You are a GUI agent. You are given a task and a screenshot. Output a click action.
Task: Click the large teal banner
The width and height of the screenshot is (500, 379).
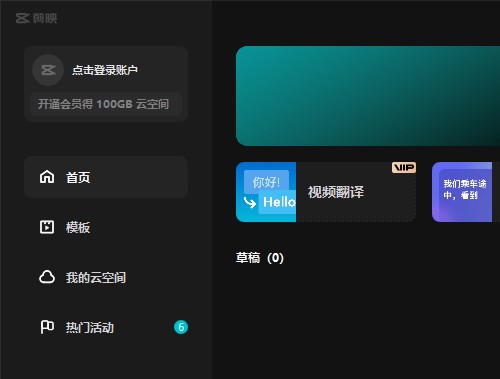click(x=368, y=96)
